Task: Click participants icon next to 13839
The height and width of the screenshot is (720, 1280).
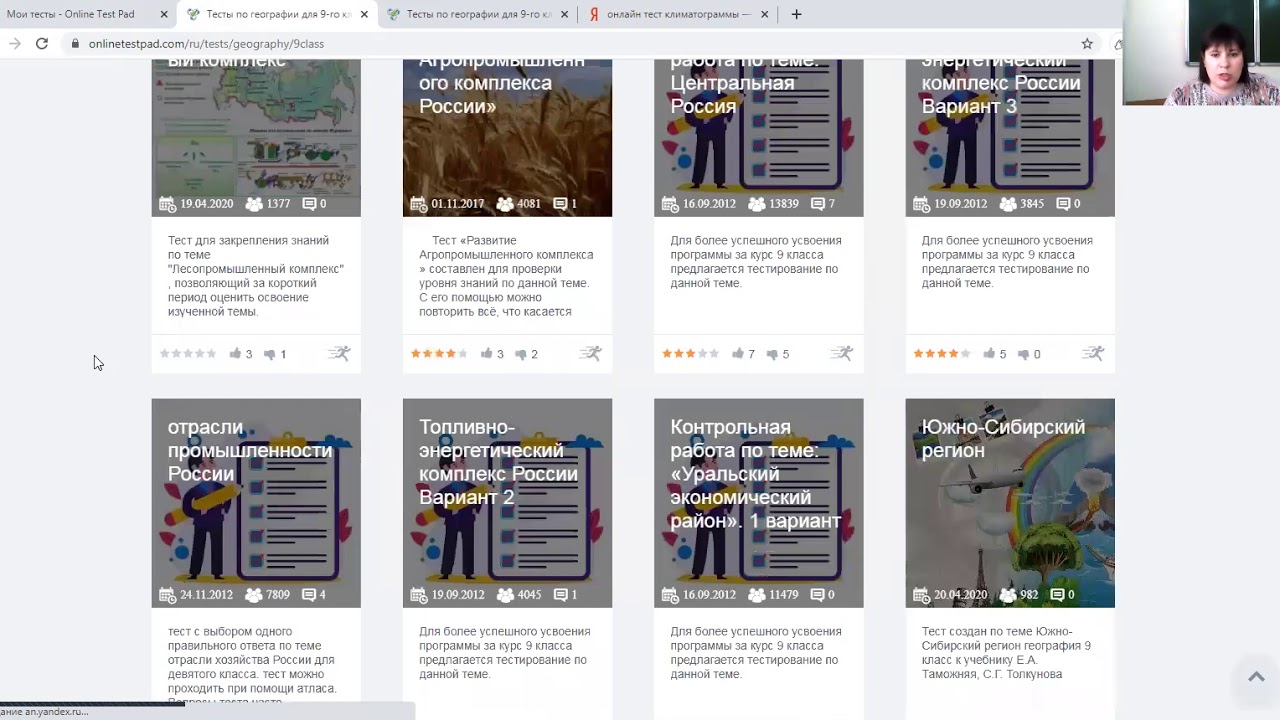Action: point(756,204)
